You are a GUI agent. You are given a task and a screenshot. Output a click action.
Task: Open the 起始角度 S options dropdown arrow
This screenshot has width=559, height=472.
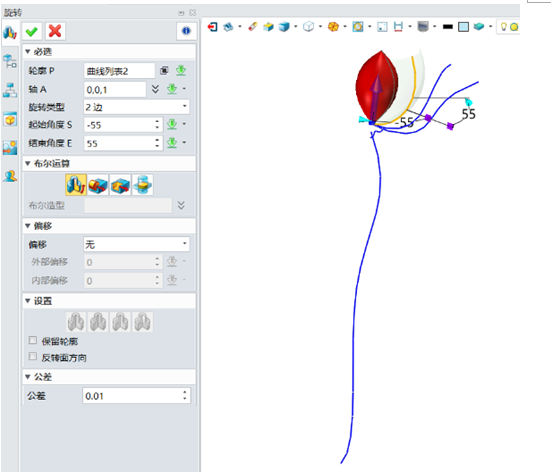(184, 124)
